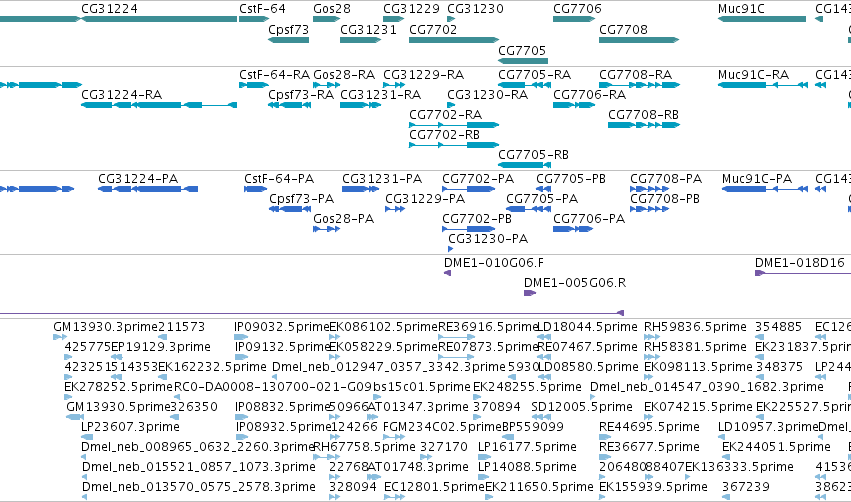This screenshot has height=502, width=851.
Task: Click the CG31229 gene label
Action: coord(411,9)
